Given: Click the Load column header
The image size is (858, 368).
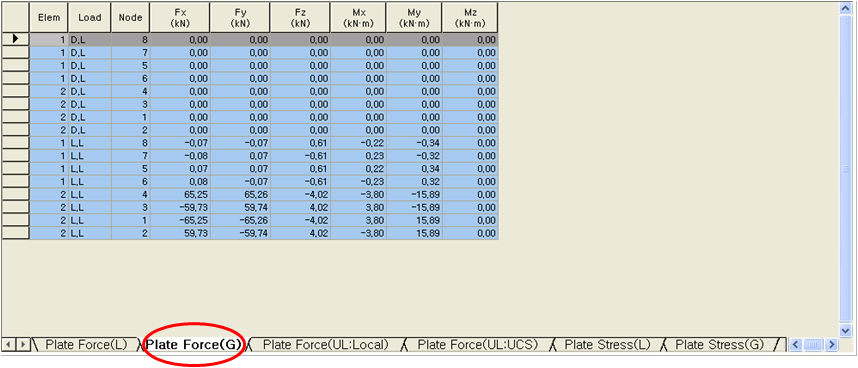Looking at the screenshot, I should click(90, 17).
